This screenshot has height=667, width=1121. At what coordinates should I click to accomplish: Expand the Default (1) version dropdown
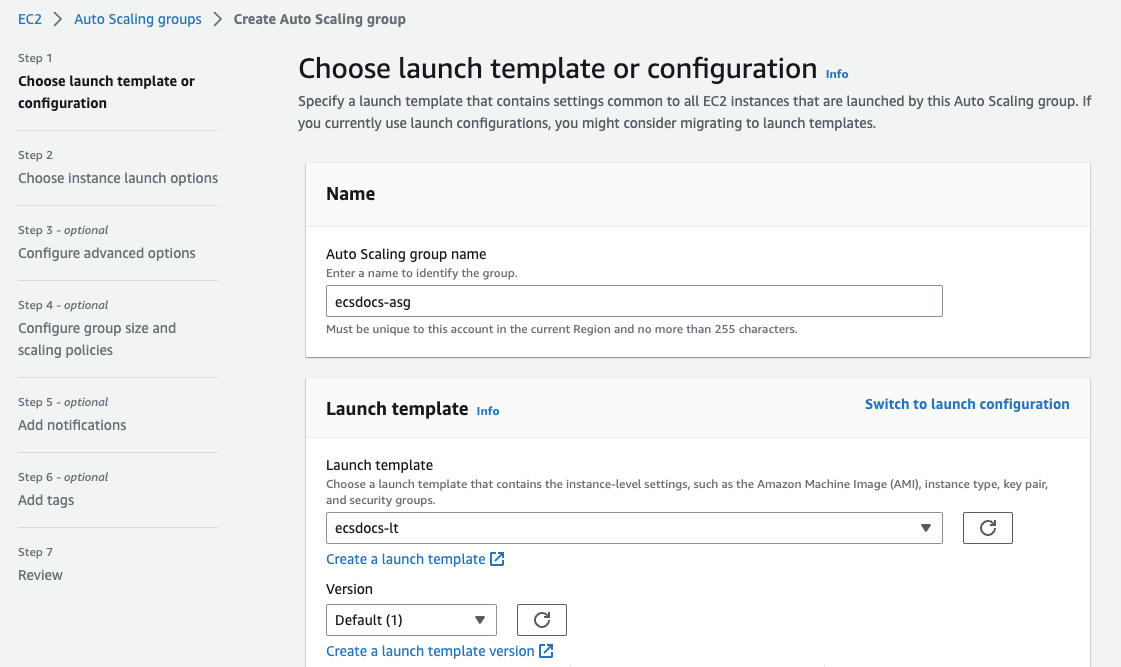click(x=411, y=620)
